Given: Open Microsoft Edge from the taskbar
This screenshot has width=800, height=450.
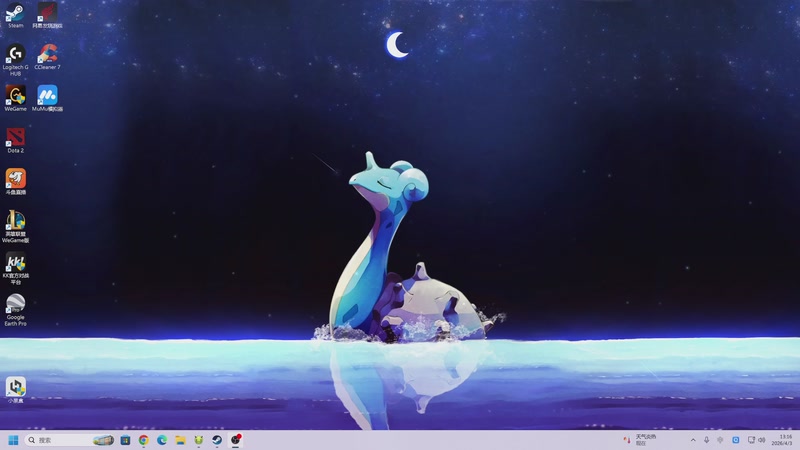Looking at the screenshot, I should coord(162,440).
